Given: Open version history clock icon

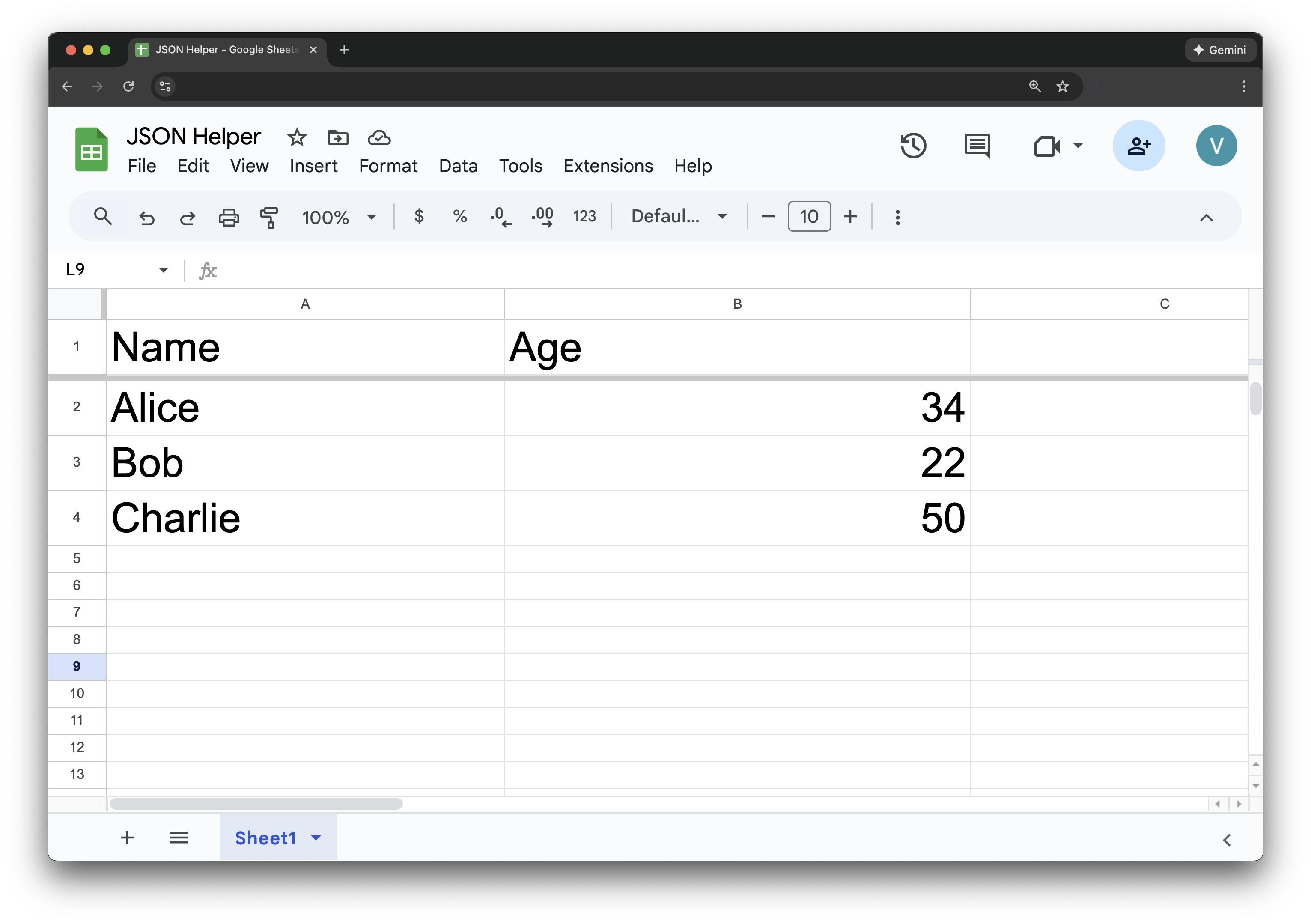Looking at the screenshot, I should [x=912, y=146].
